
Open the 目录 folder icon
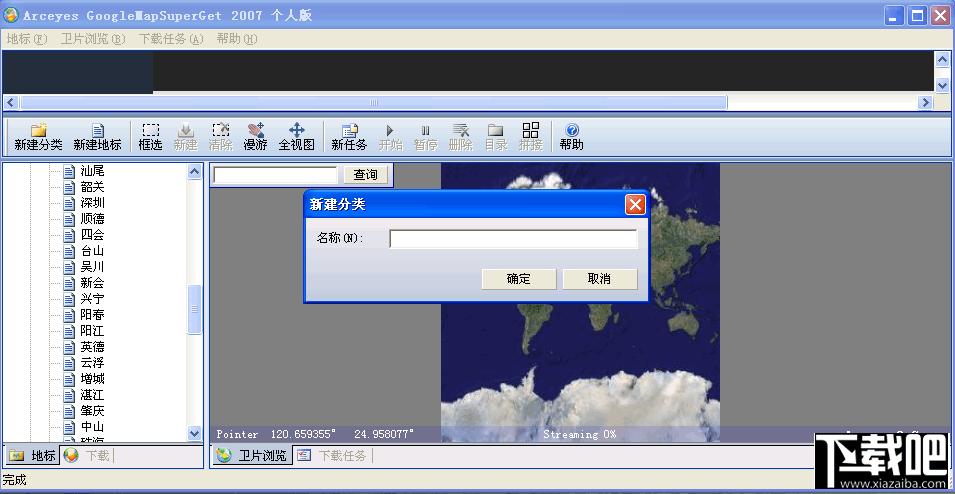(x=496, y=137)
